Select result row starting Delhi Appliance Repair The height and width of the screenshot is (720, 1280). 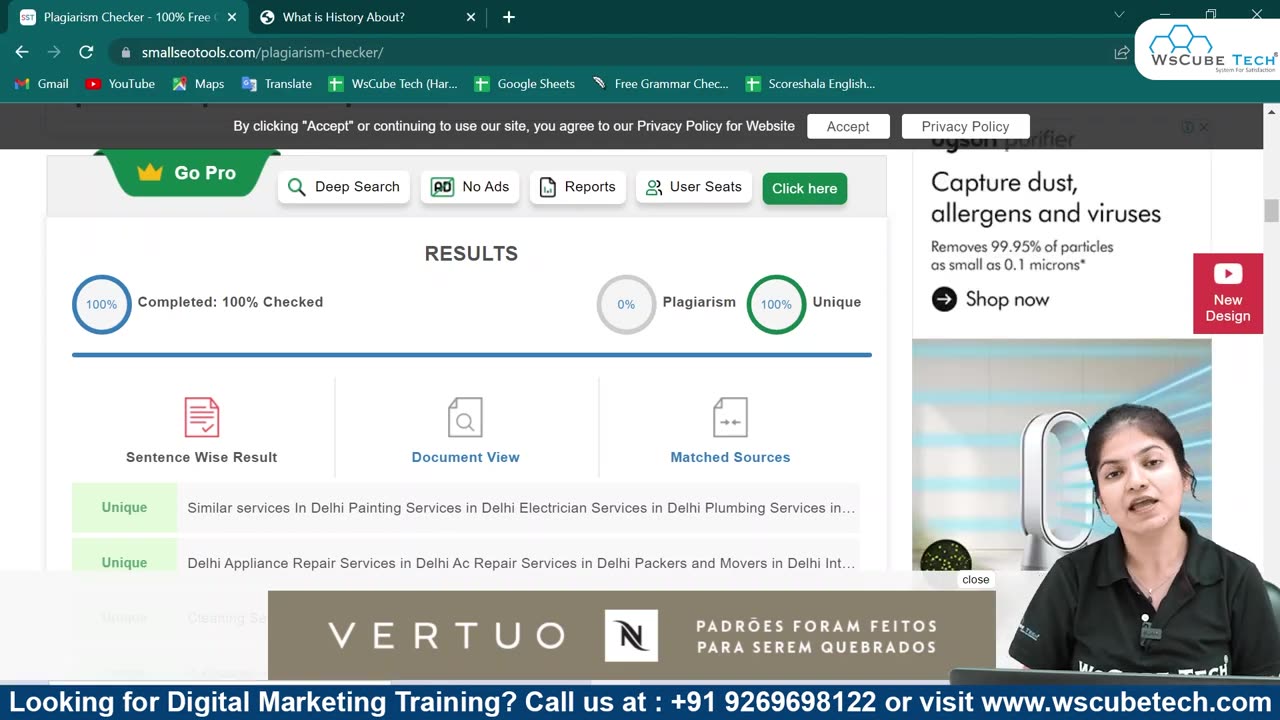[x=465, y=562]
